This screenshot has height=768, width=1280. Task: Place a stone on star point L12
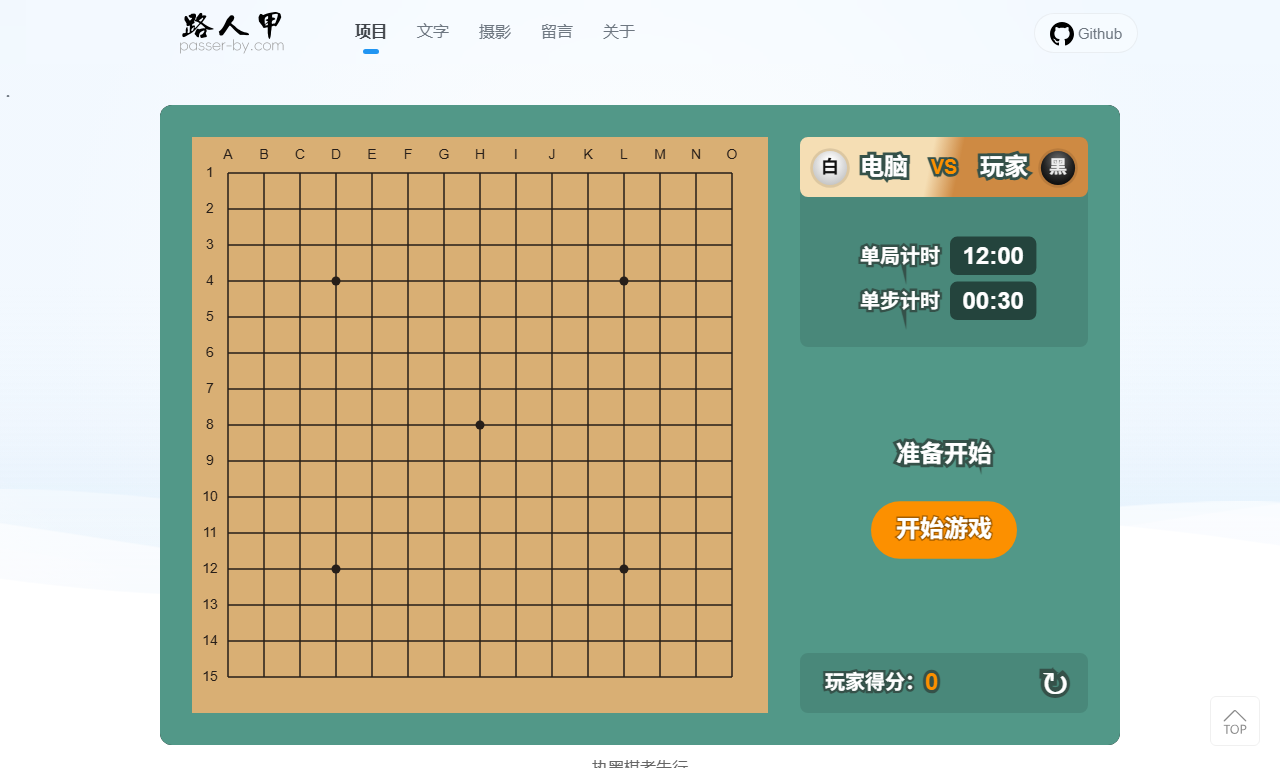tap(624, 569)
